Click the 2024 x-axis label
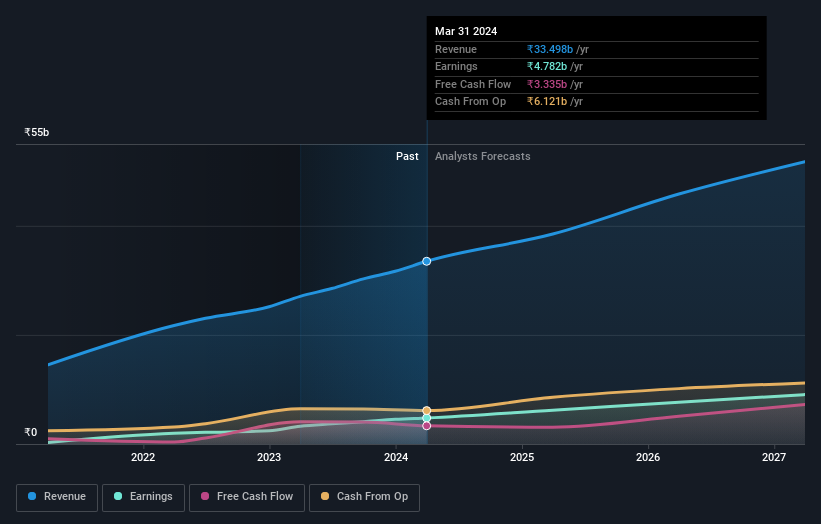821x524 pixels. click(x=396, y=457)
